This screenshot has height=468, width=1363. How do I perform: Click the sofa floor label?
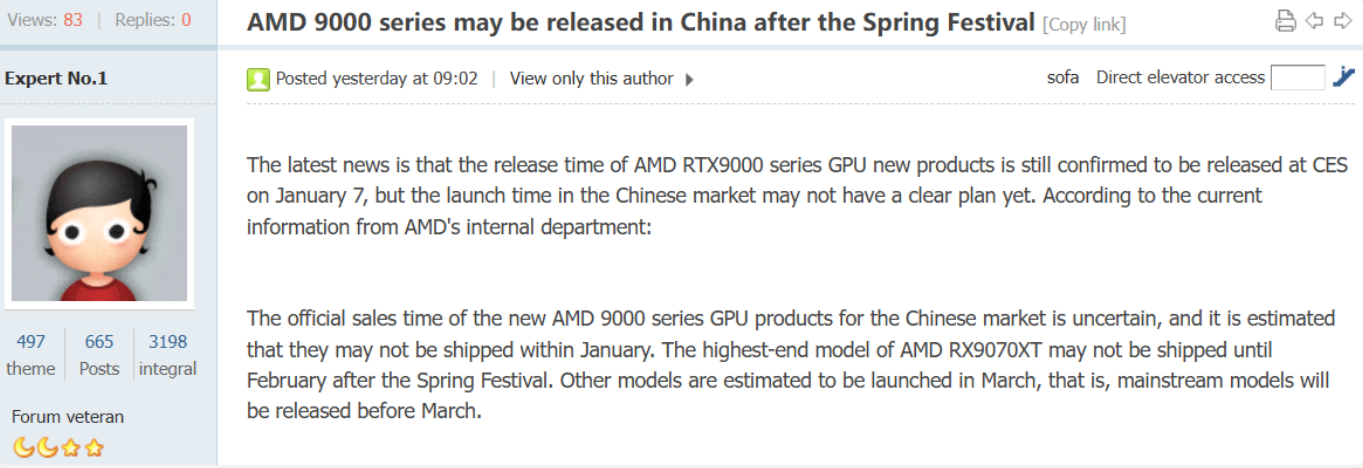(x=1063, y=77)
